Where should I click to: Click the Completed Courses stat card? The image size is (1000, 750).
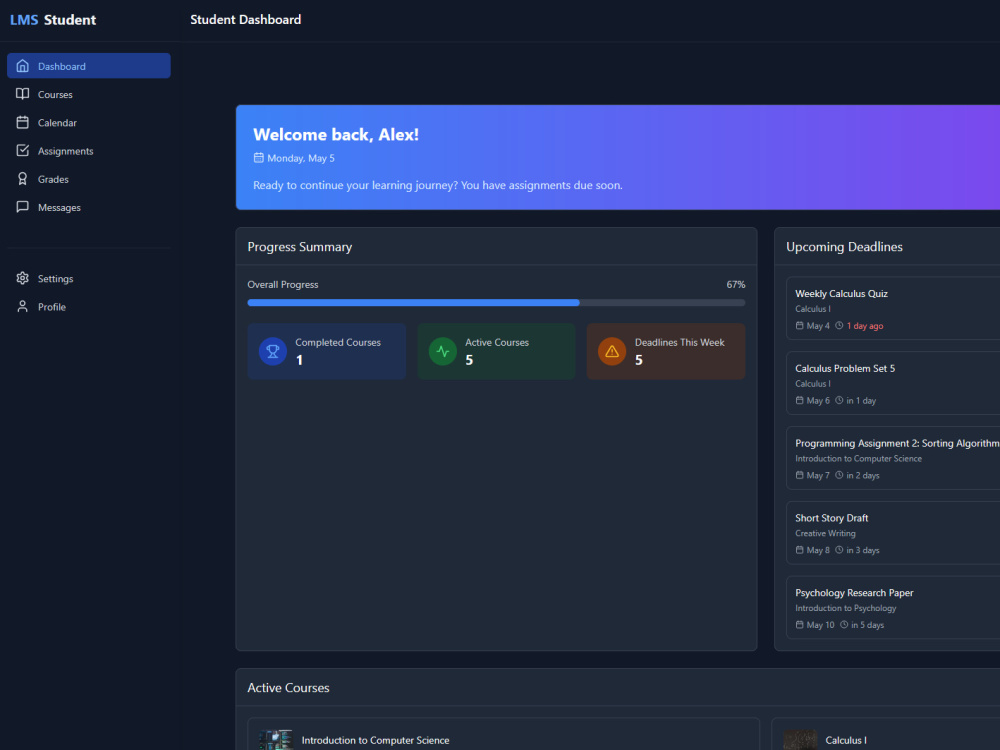(x=327, y=351)
